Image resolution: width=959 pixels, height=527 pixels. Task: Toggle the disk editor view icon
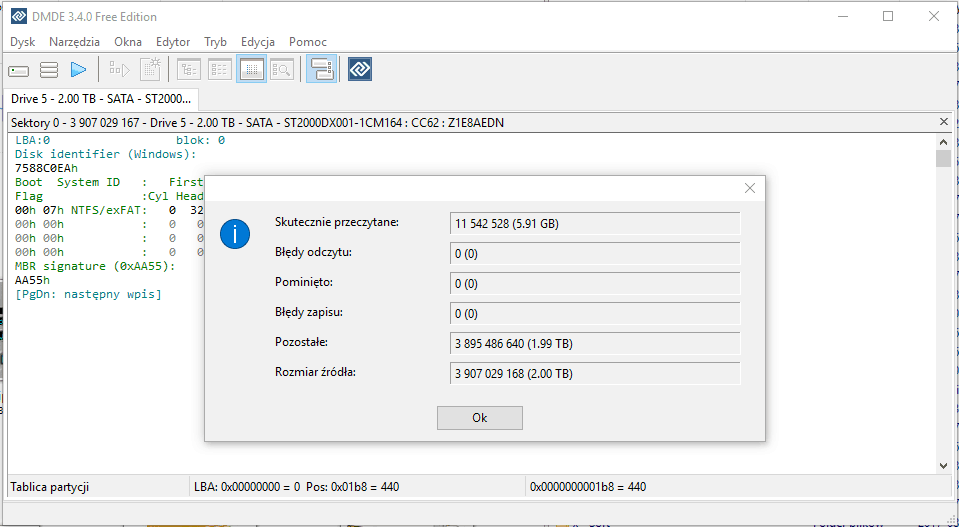[251, 70]
